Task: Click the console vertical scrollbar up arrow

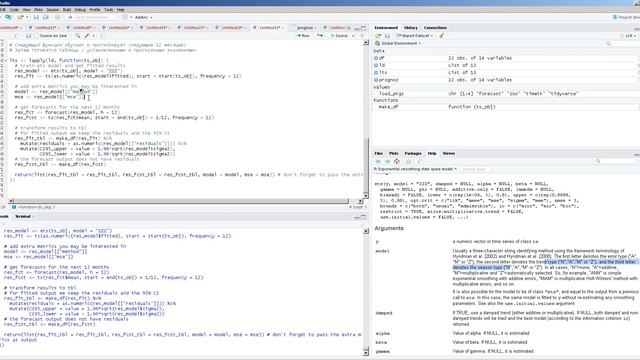Action: (366, 231)
